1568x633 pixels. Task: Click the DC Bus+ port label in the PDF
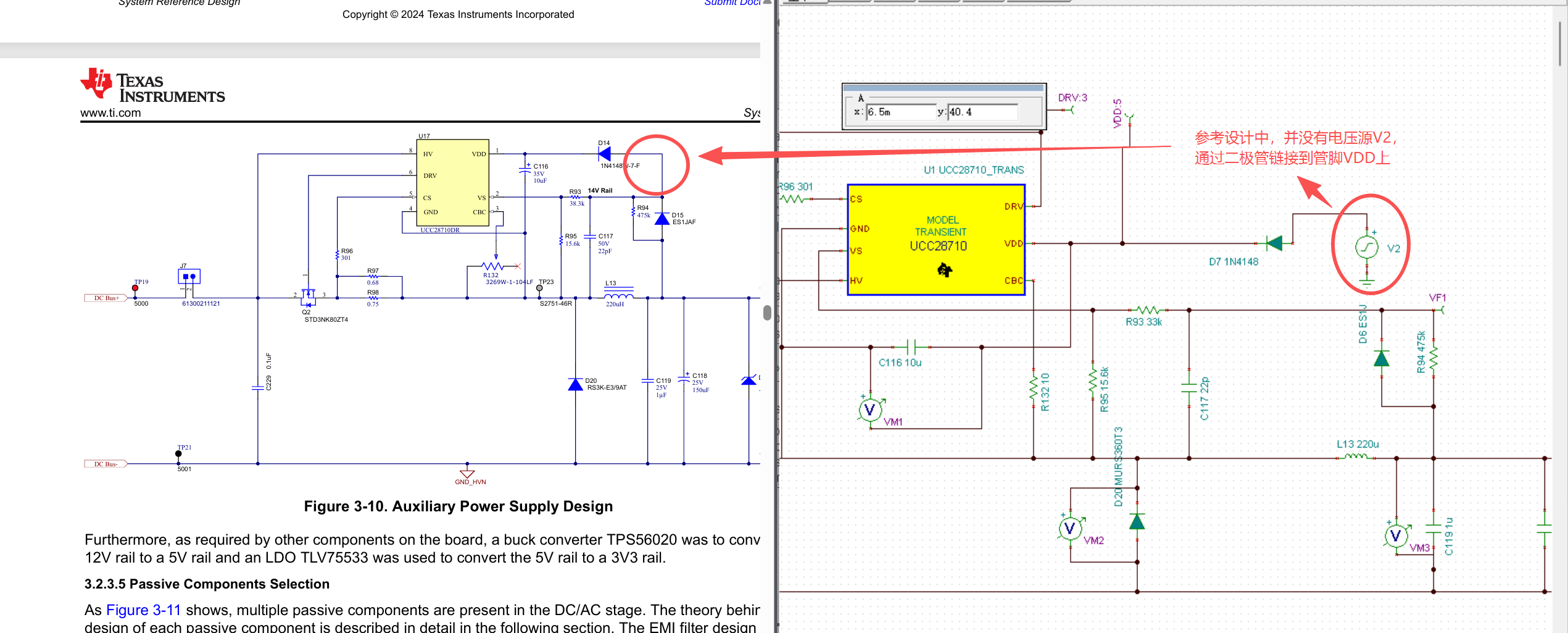click(x=106, y=298)
